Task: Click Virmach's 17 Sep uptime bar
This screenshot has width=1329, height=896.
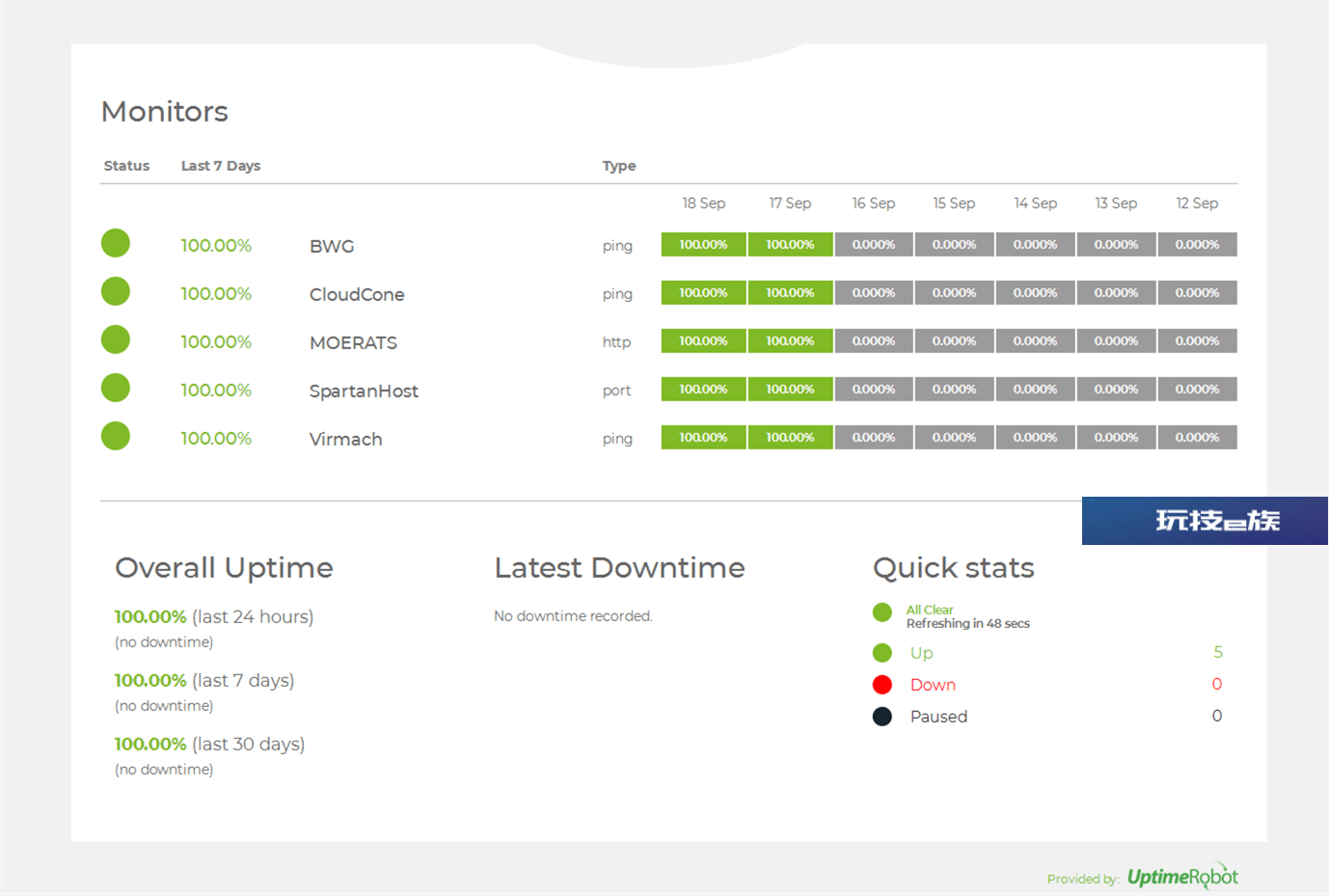Action: (x=790, y=437)
